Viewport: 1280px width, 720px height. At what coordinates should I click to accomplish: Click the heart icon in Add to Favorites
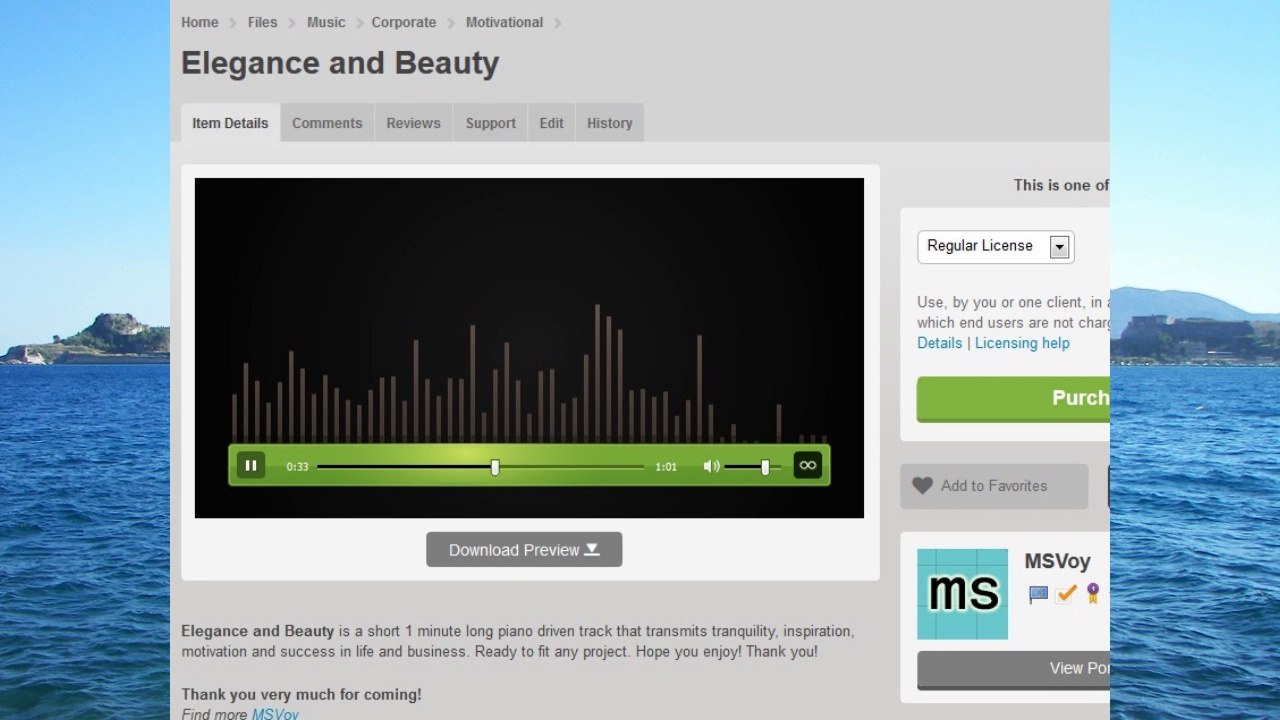[x=922, y=486]
